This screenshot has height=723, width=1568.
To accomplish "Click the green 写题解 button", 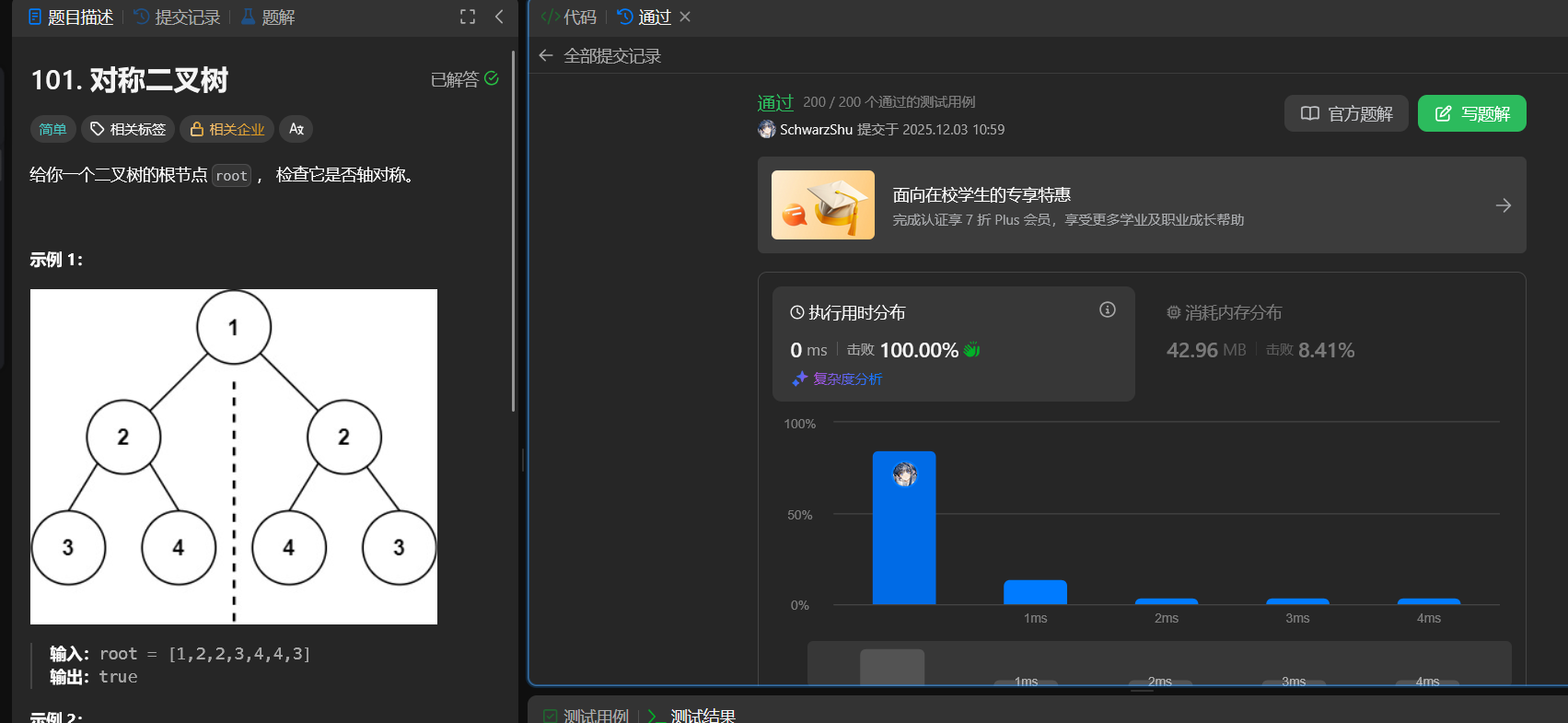I will point(1471,113).
